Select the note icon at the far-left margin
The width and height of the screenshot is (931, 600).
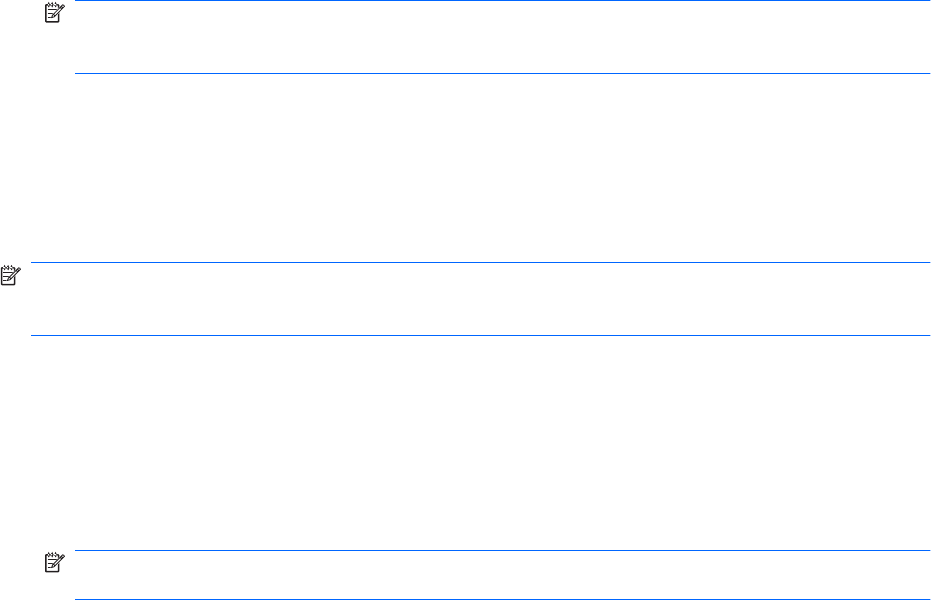click(x=11, y=275)
